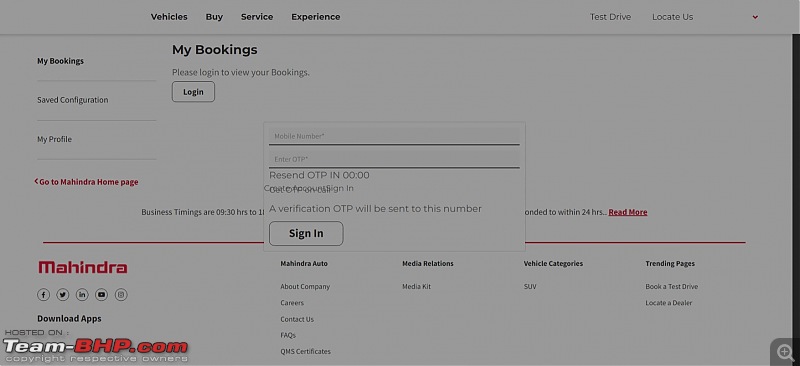Open QMS Certificates footer link

[x=305, y=351]
